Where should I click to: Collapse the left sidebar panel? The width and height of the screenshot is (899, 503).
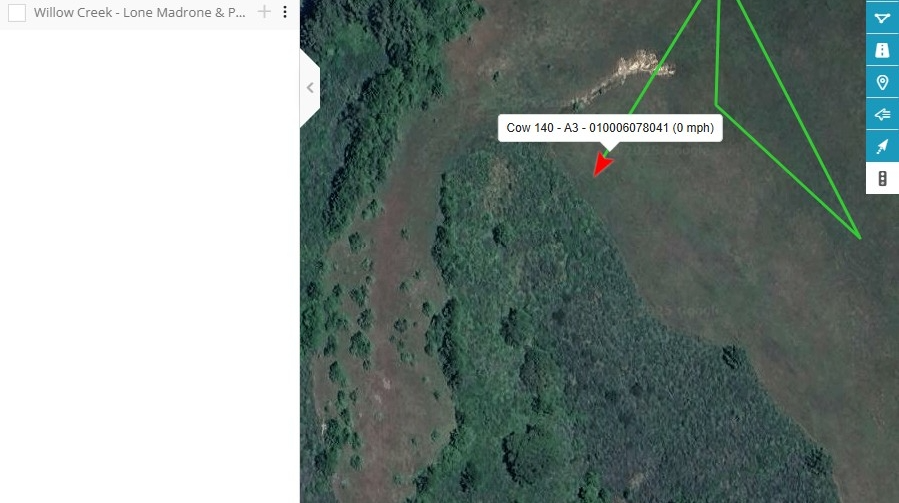tap(310, 88)
